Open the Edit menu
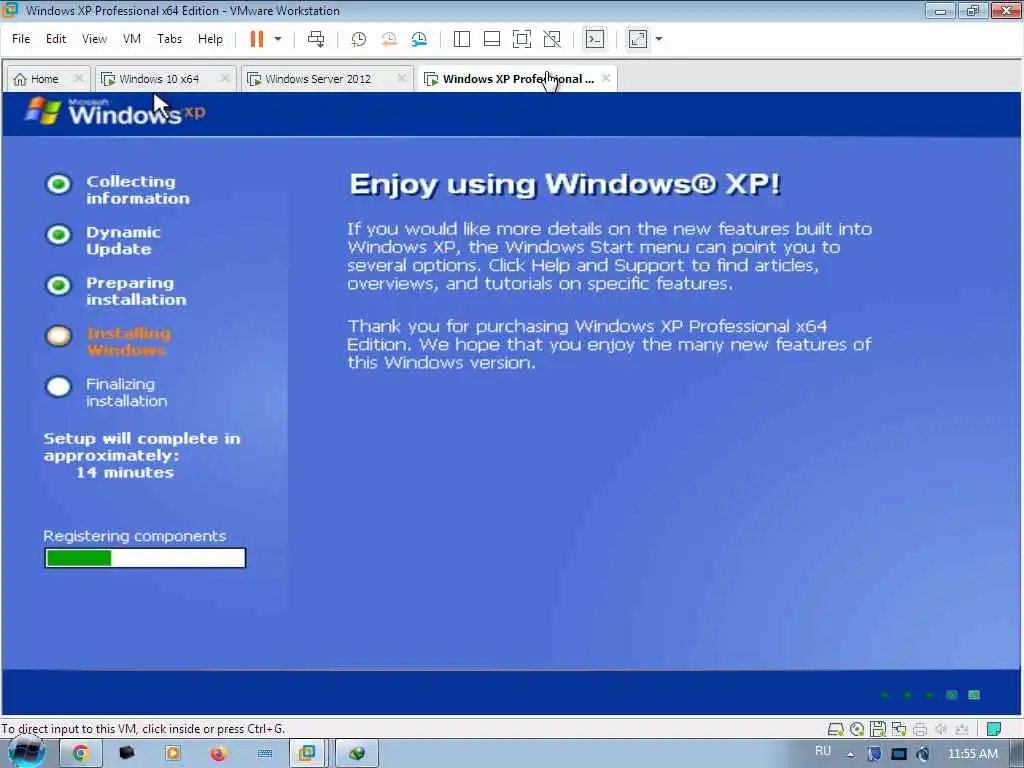Screen dimensions: 1024x768 [x=56, y=39]
